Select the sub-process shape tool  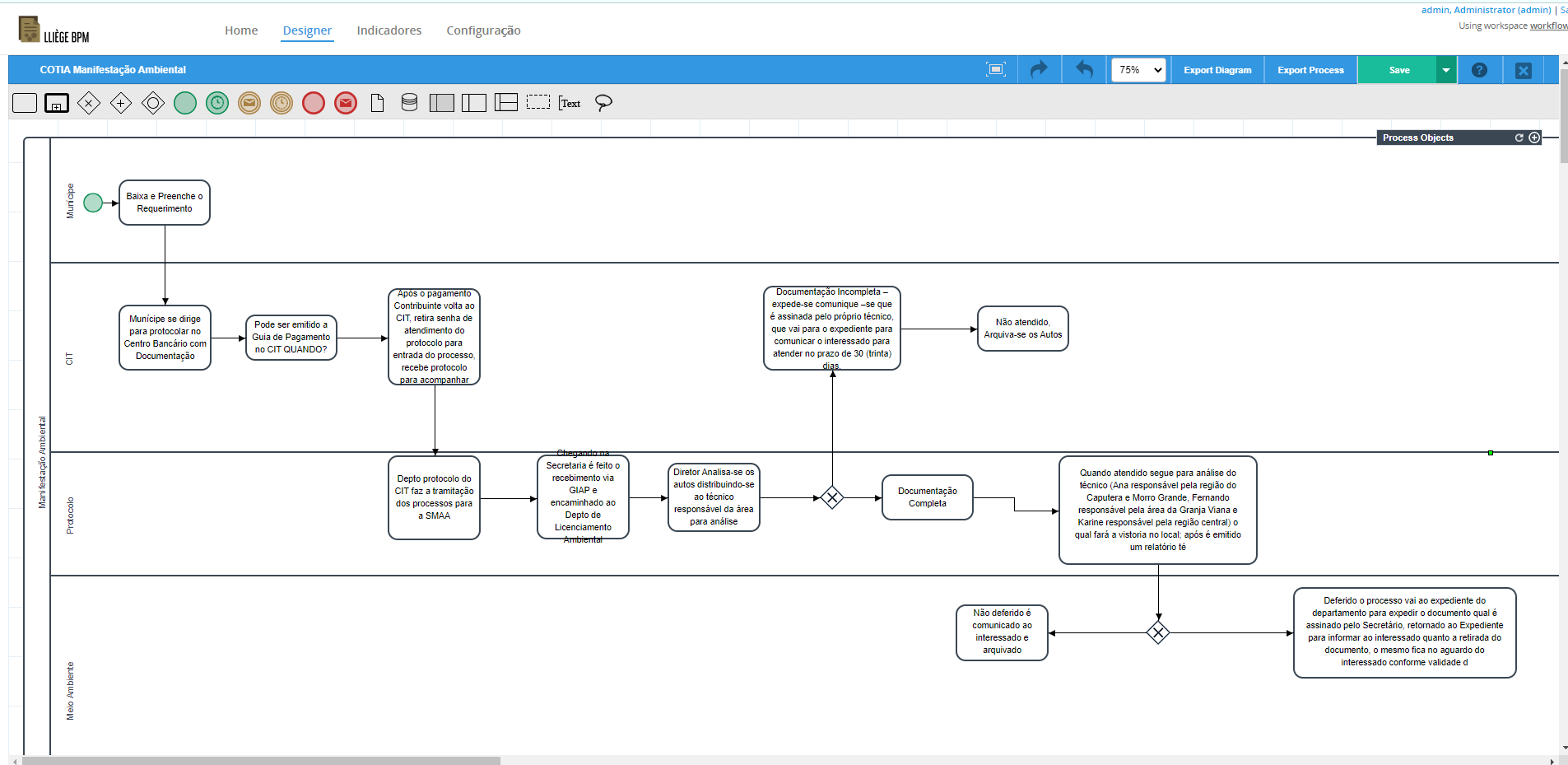pos(57,103)
